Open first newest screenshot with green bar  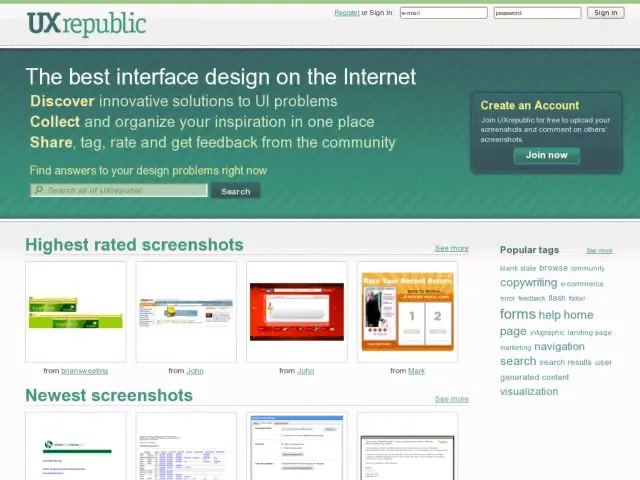(x=76, y=446)
